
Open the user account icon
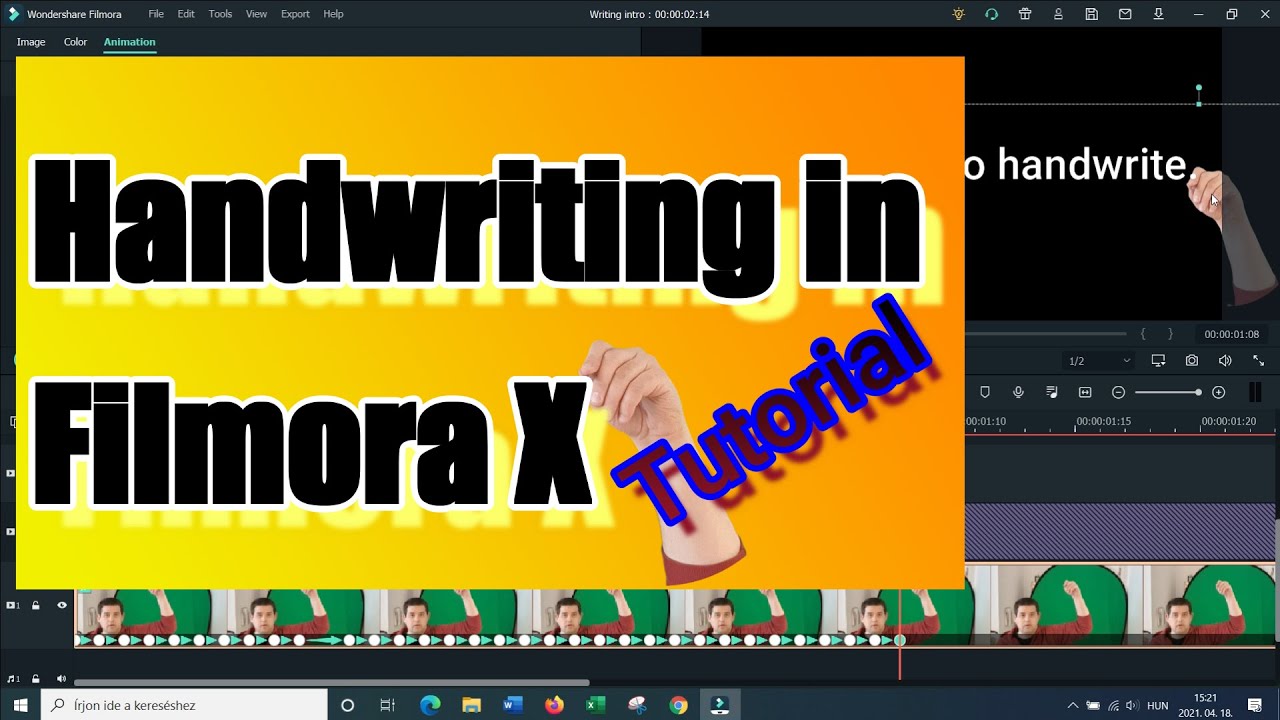click(x=1058, y=14)
